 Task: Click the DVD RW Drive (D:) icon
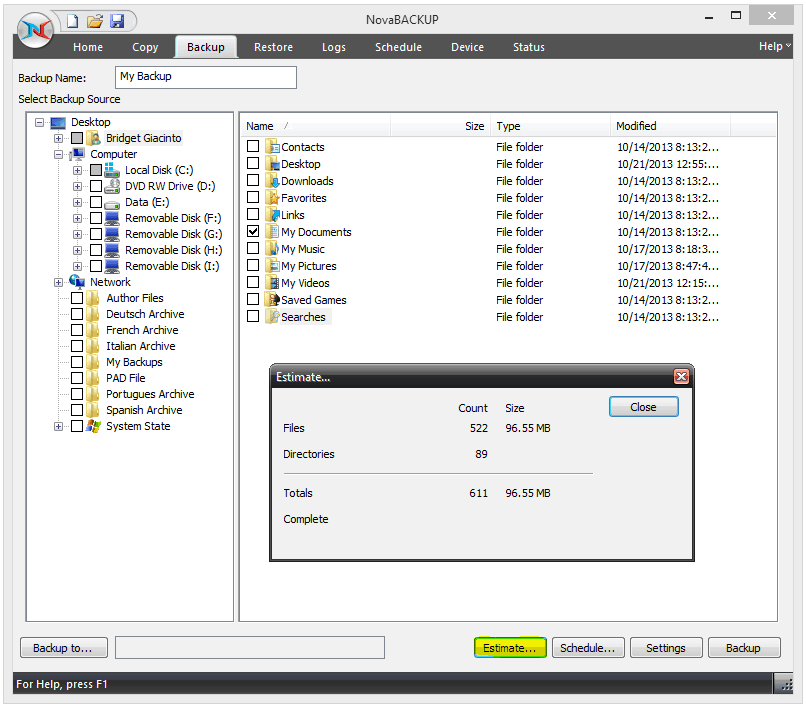pos(112,186)
